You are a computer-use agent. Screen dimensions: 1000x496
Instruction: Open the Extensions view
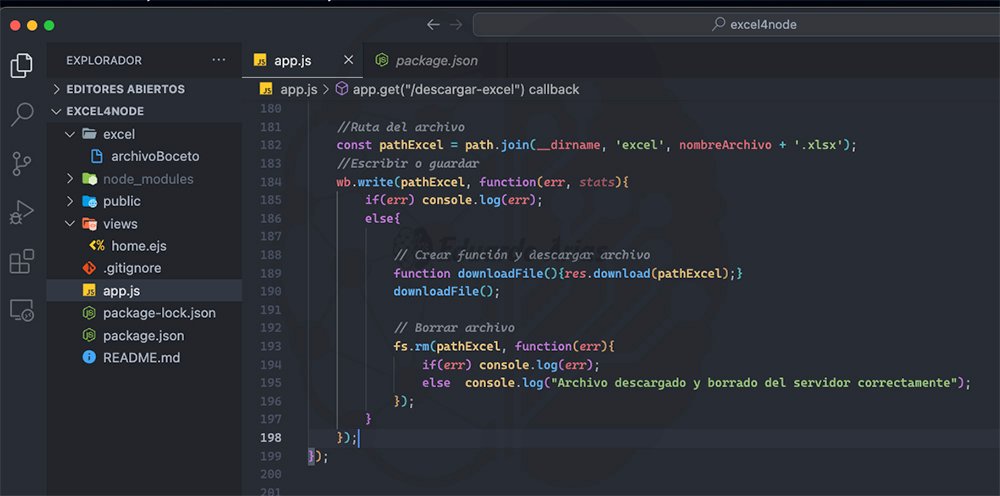tap(22, 261)
